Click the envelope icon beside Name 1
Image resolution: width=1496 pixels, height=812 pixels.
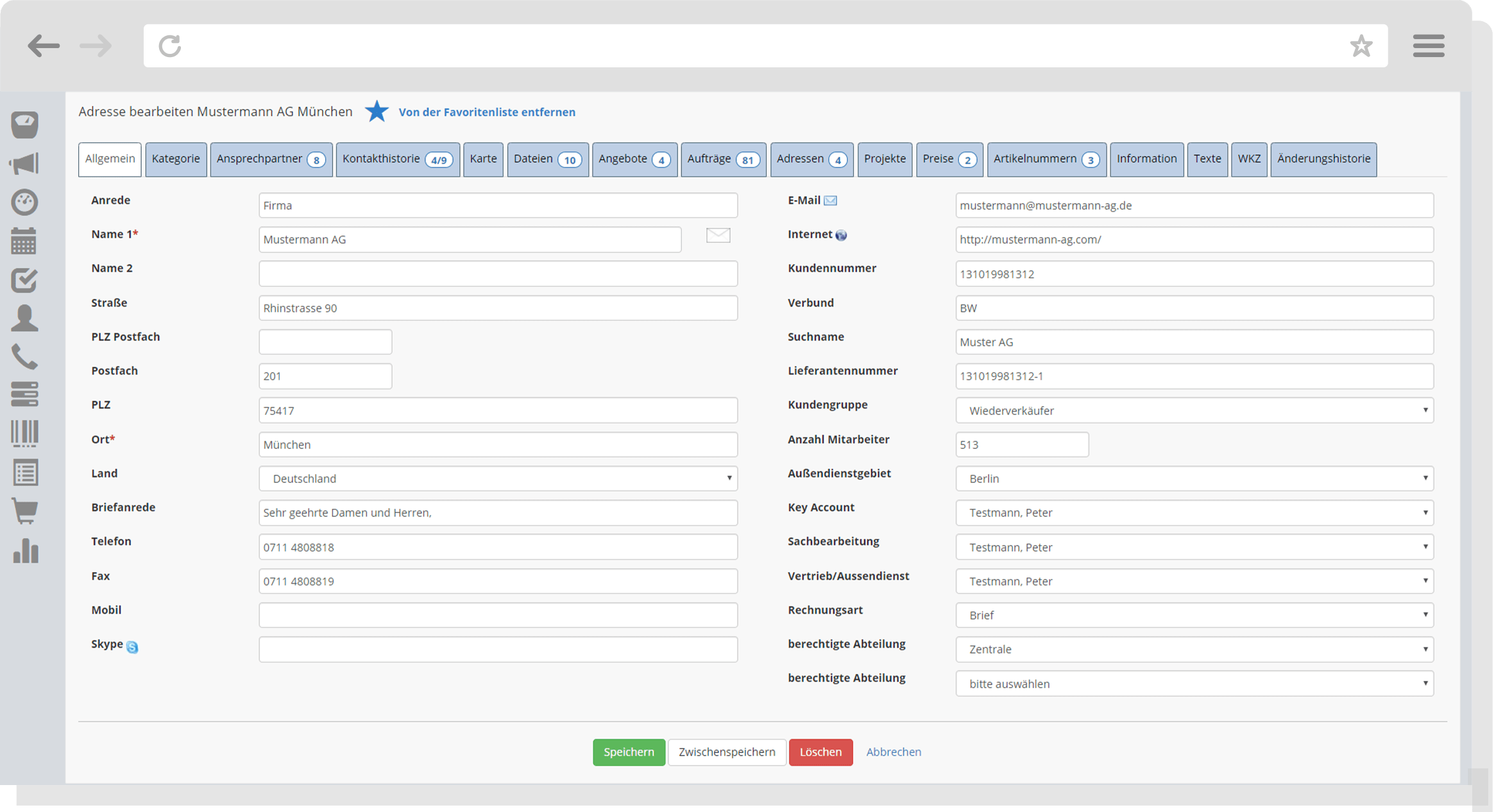tap(718, 235)
